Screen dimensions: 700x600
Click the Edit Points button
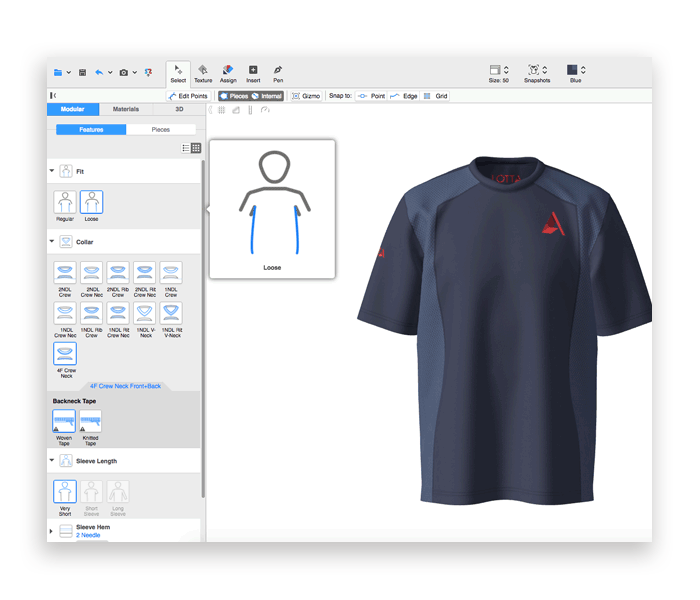(x=188, y=96)
